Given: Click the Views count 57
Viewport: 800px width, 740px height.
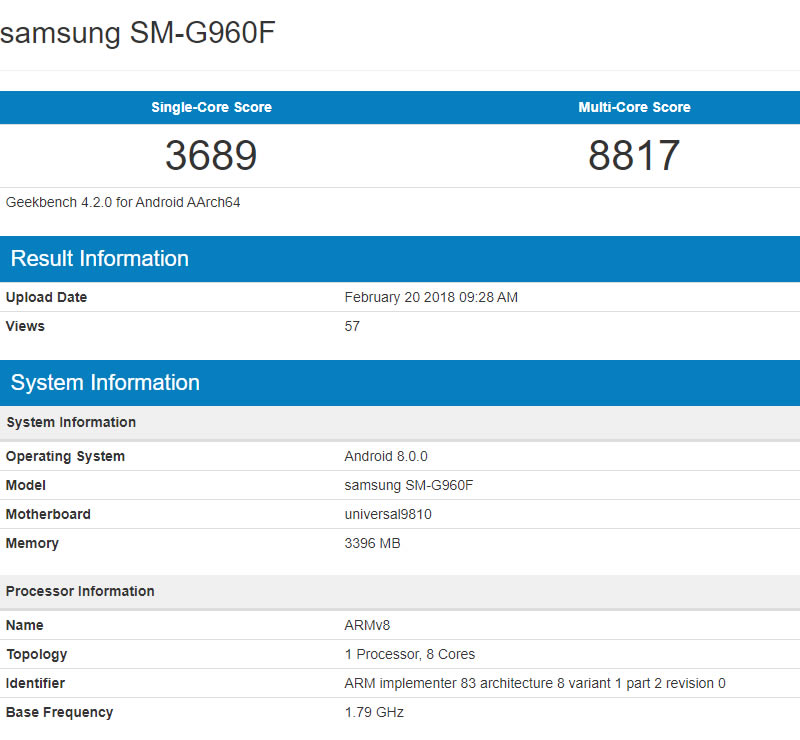Looking at the screenshot, I should coord(352,326).
